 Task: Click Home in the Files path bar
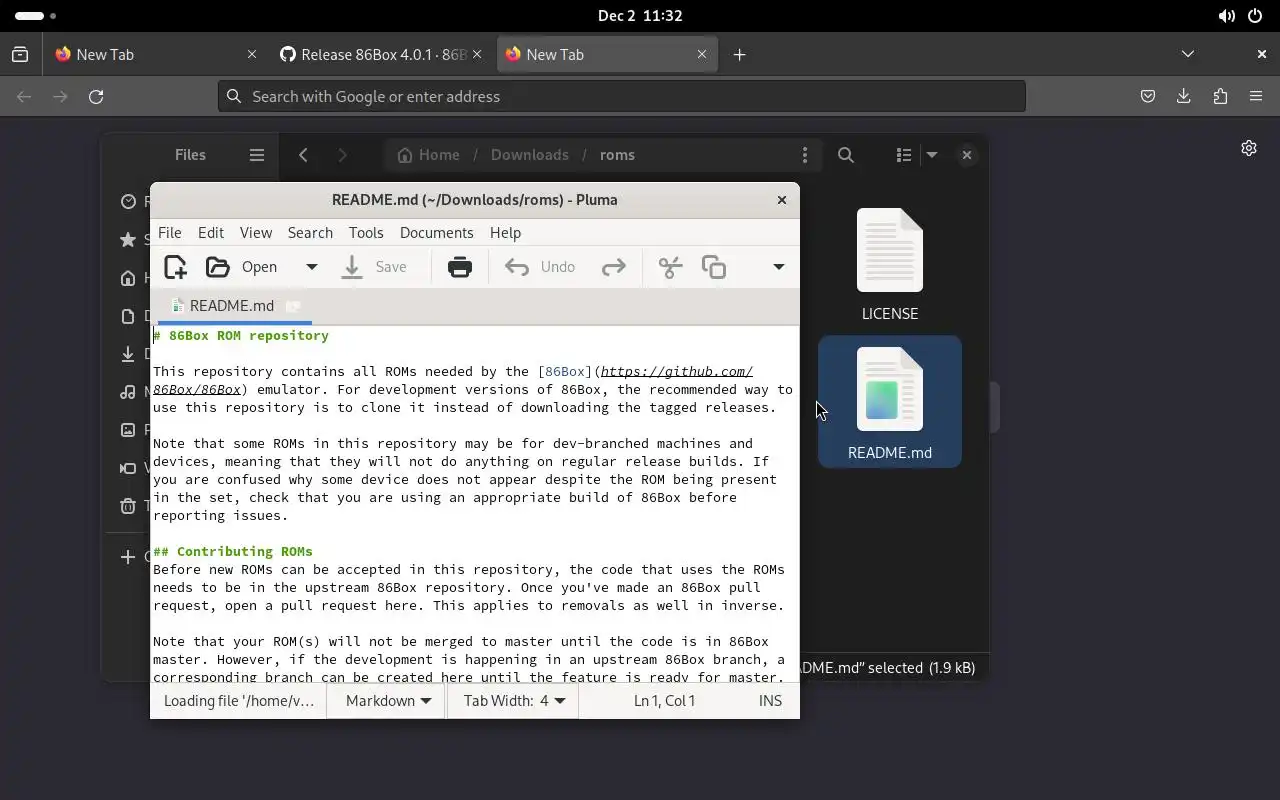point(428,155)
